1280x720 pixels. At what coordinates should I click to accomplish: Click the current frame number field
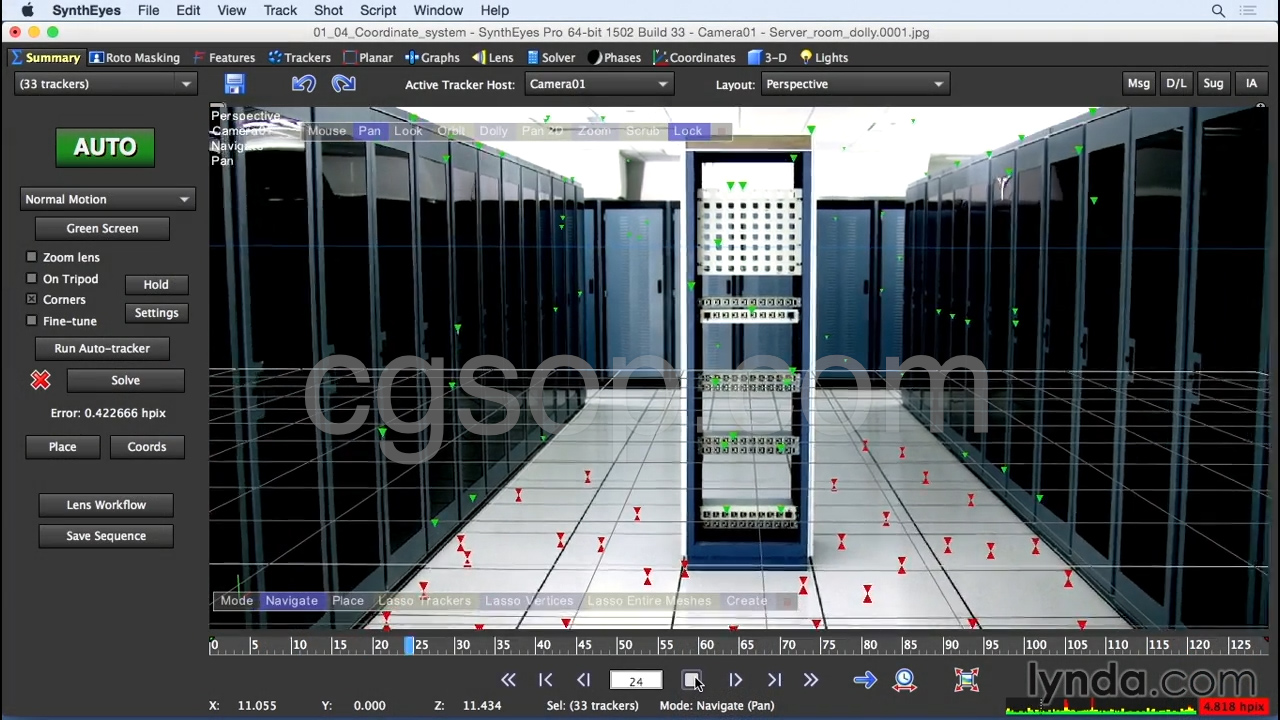[636, 681]
